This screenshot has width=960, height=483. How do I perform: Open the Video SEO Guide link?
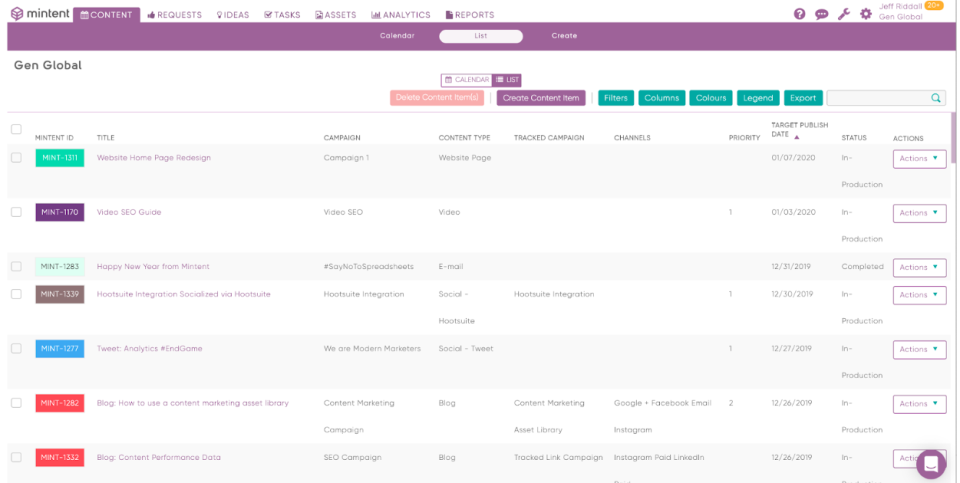click(x=129, y=212)
